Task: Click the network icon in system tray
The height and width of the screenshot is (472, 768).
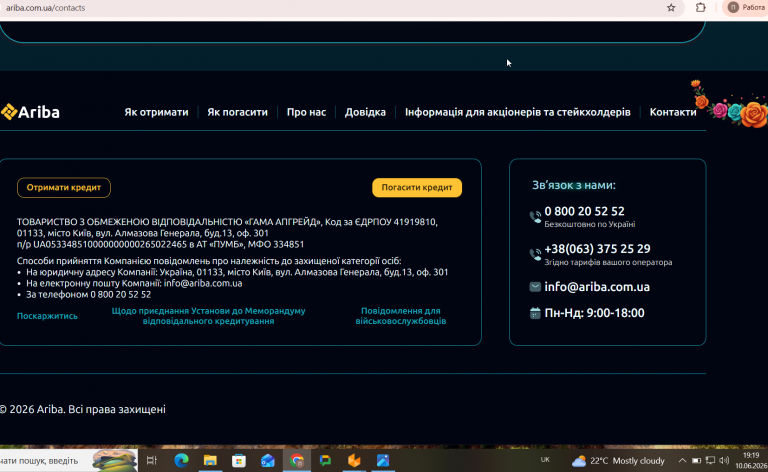Action: pyautogui.click(x=710, y=460)
